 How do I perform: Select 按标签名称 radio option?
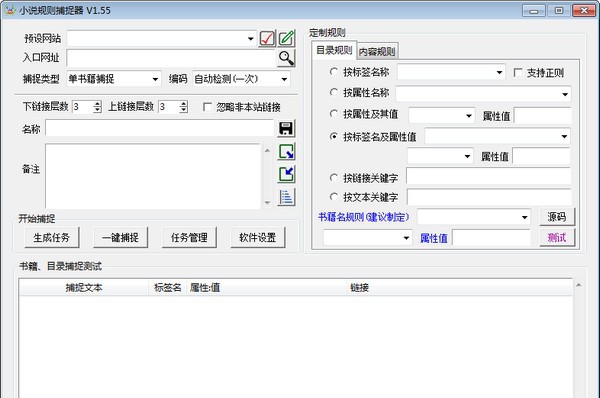[334, 72]
